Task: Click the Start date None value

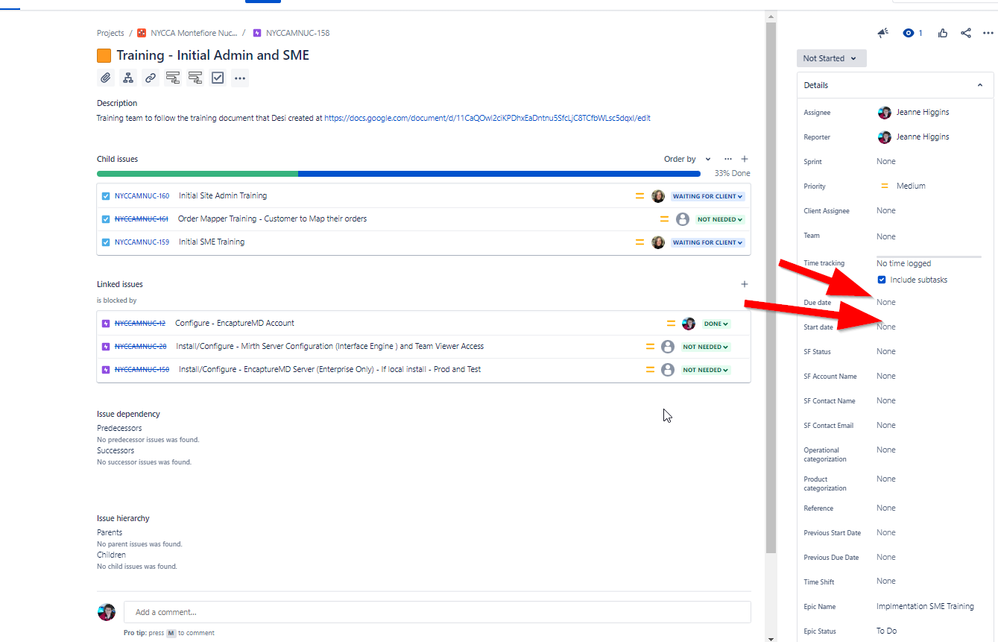Action: pyautogui.click(x=886, y=327)
